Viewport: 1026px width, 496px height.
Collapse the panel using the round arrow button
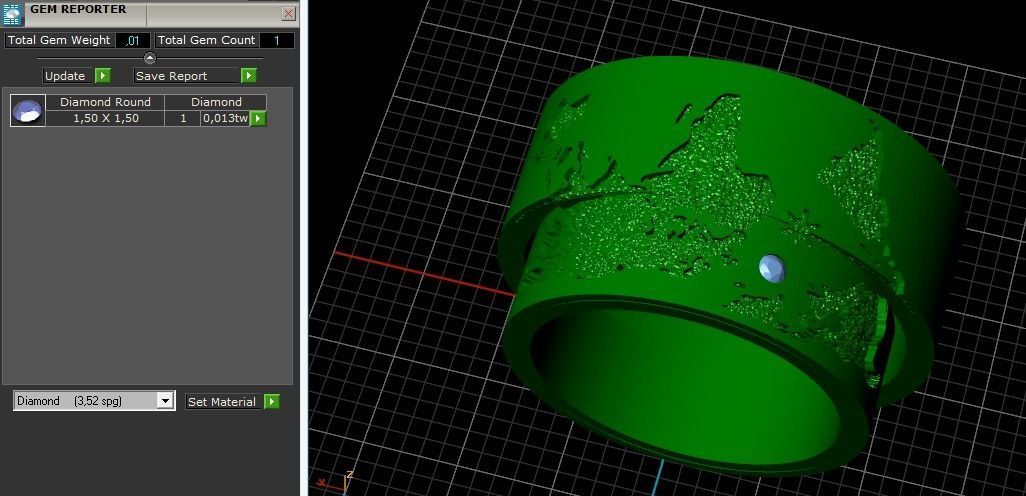(150, 58)
